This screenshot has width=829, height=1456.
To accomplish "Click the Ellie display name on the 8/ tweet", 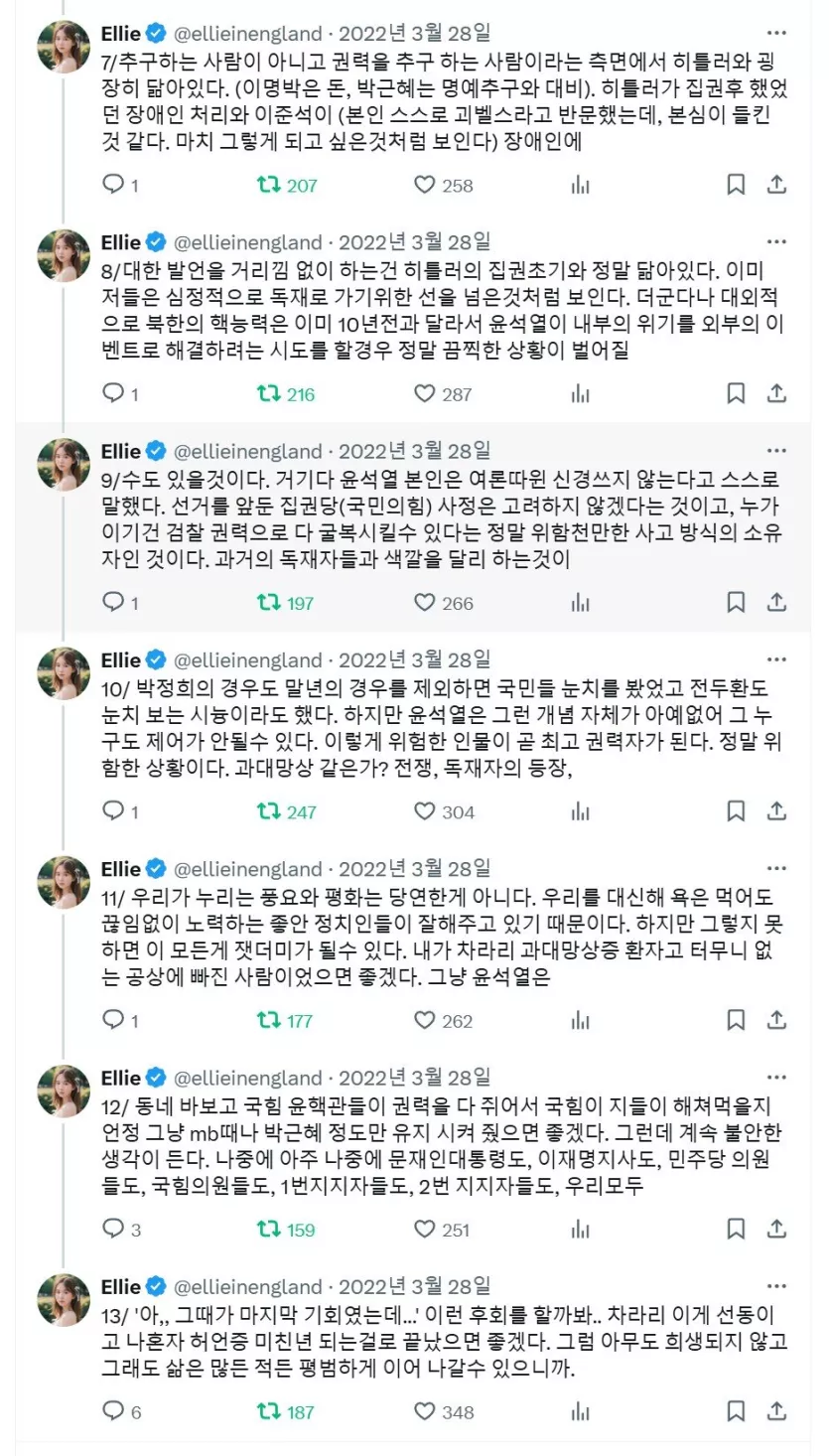I will [121, 242].
